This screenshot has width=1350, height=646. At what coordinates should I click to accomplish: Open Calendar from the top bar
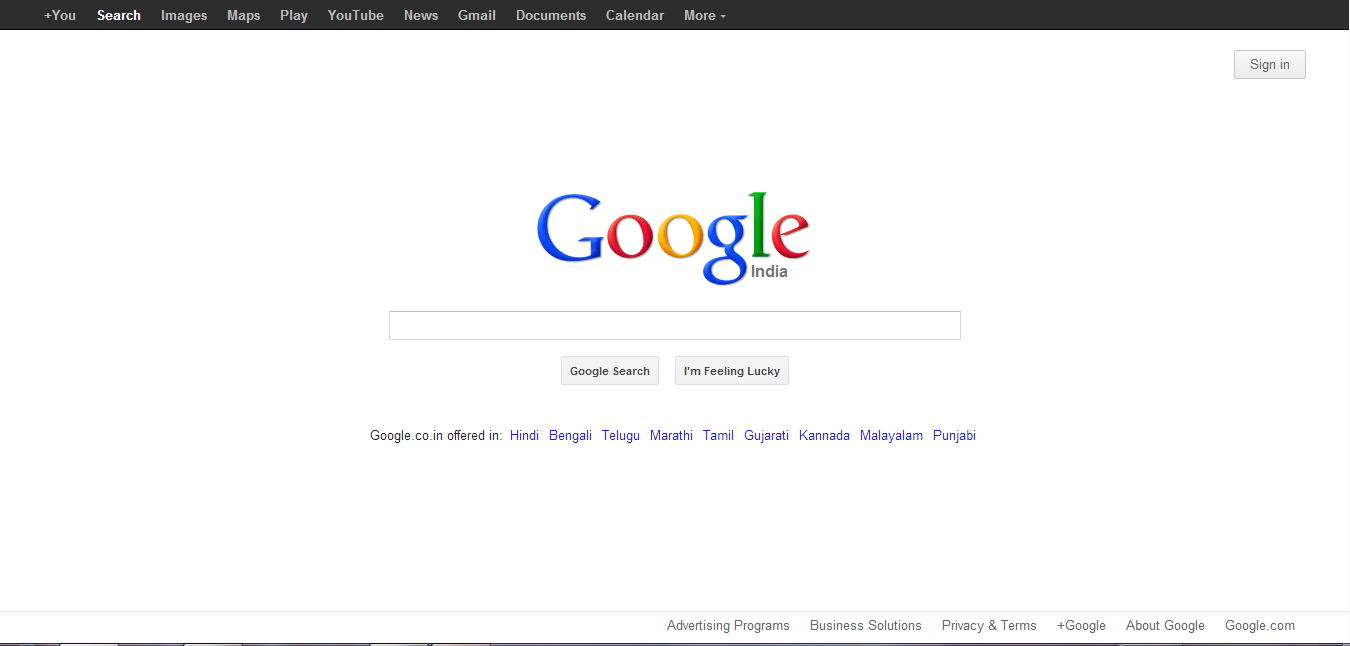[x=635, y=15]
